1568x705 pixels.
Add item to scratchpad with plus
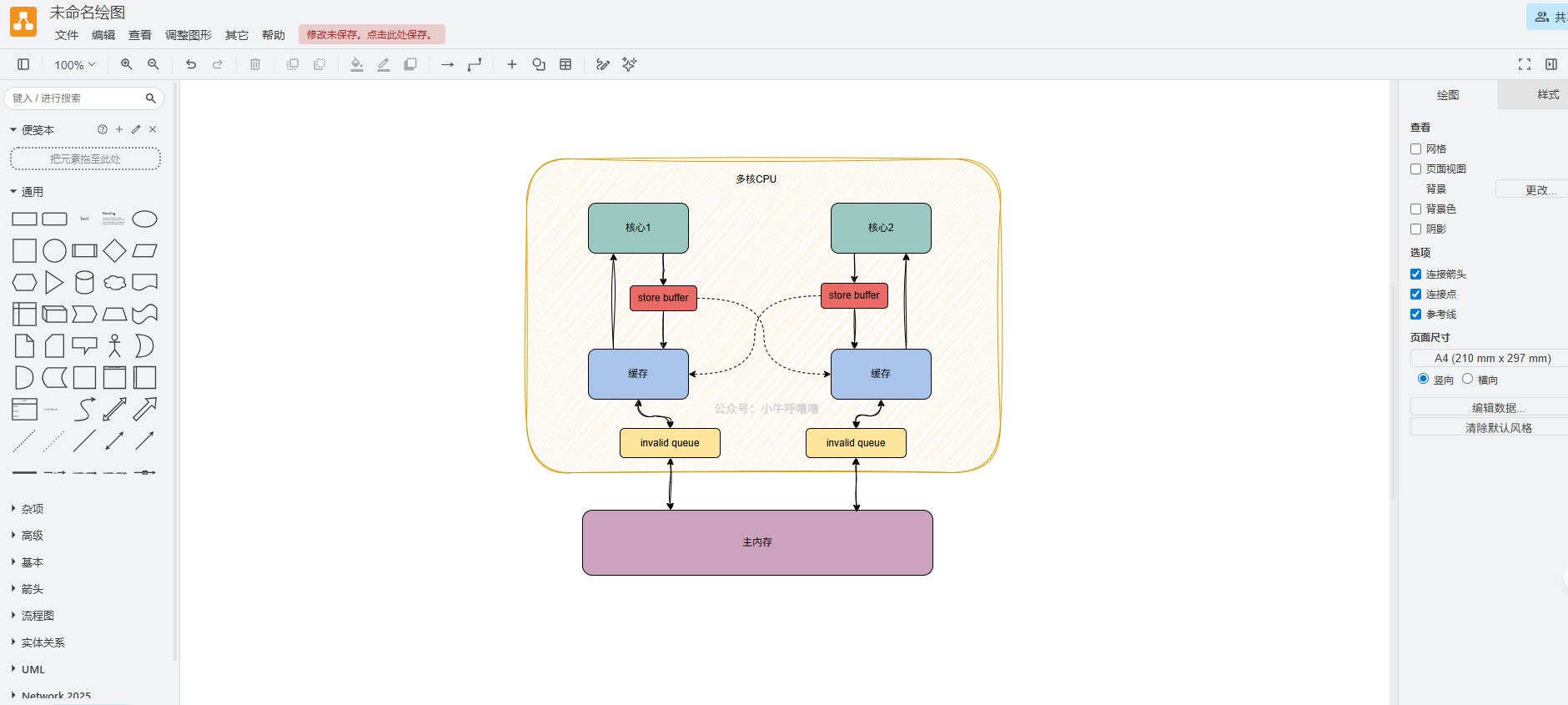(119, 129)
